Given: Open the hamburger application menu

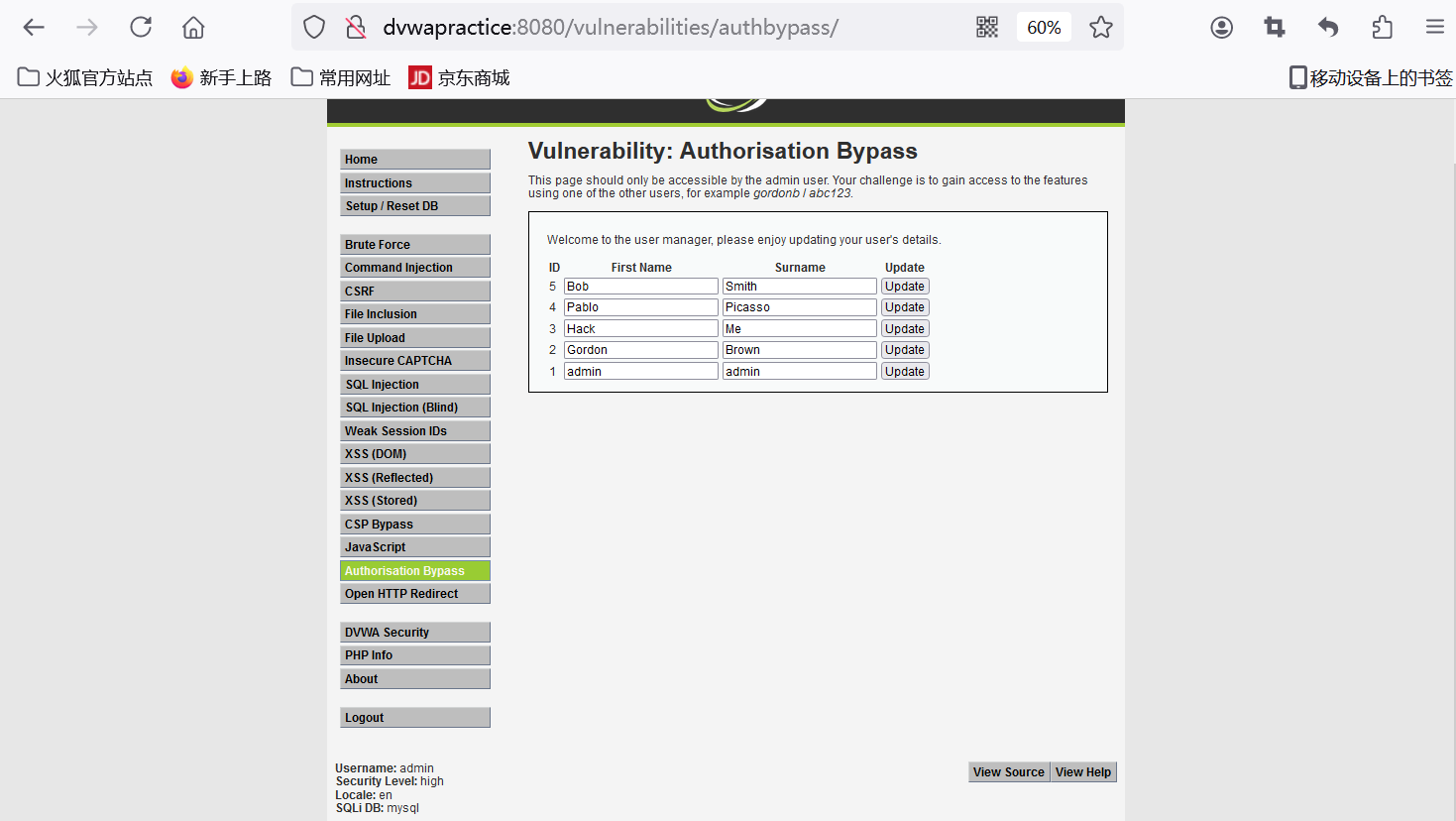Looking at the screenshot, I should click(x=1435, y=28).
